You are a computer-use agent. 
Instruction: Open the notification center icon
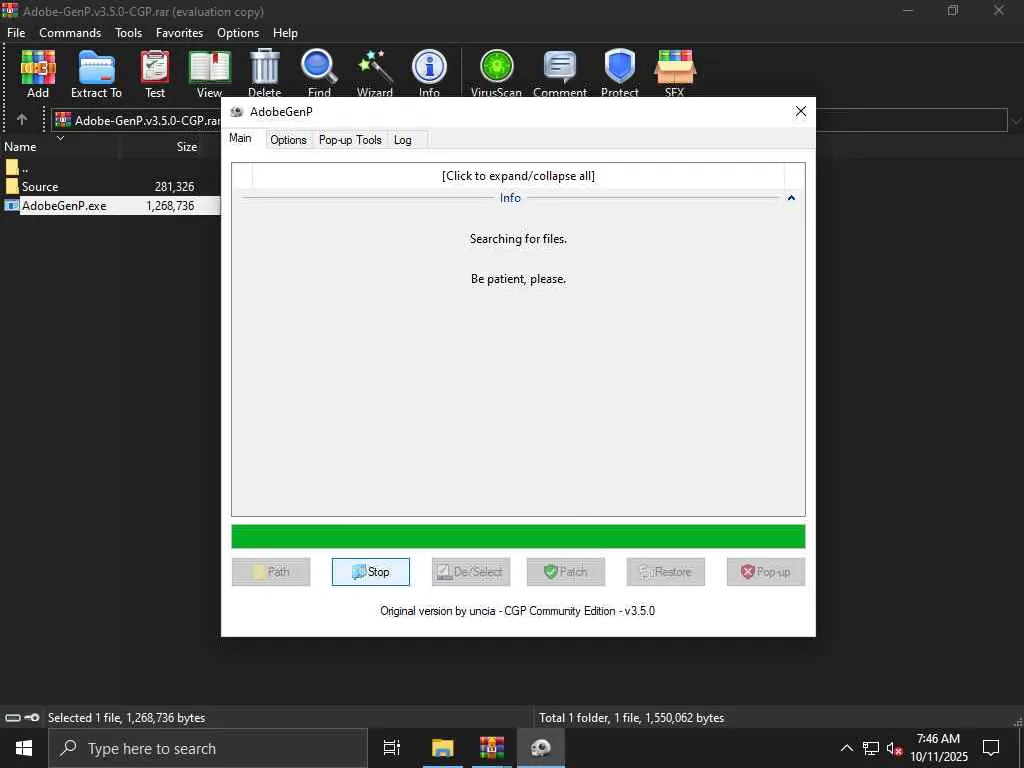click(x=991, y=748)
